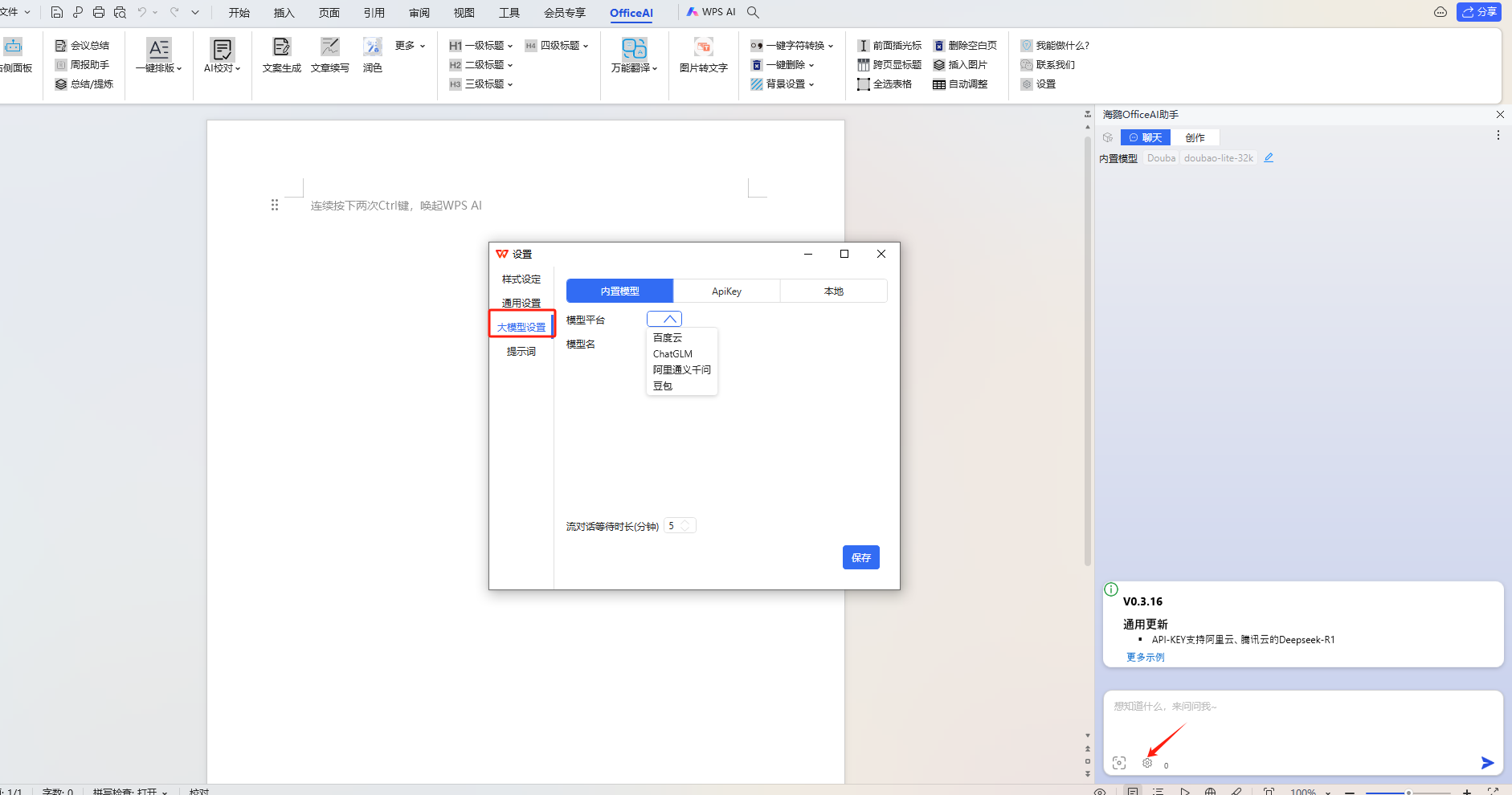1512x795 pixels.
Task: Send message with the blue arrow icon
Action: (x=1487, y=763)
